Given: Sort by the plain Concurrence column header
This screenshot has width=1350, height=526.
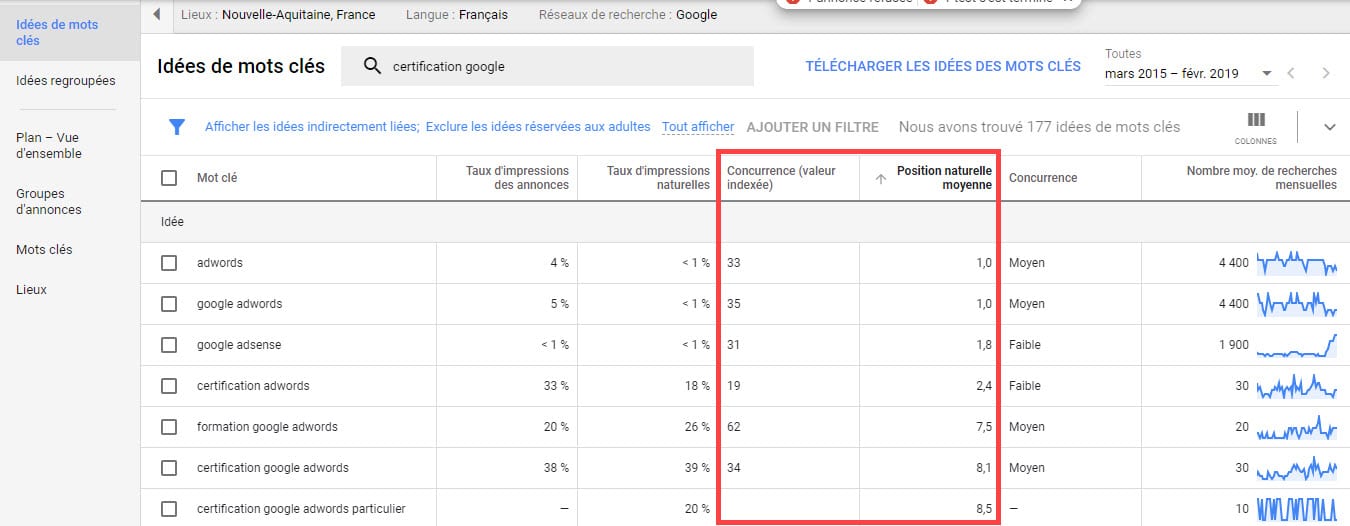Looking at the screenshot, I should coord(1043,178).
